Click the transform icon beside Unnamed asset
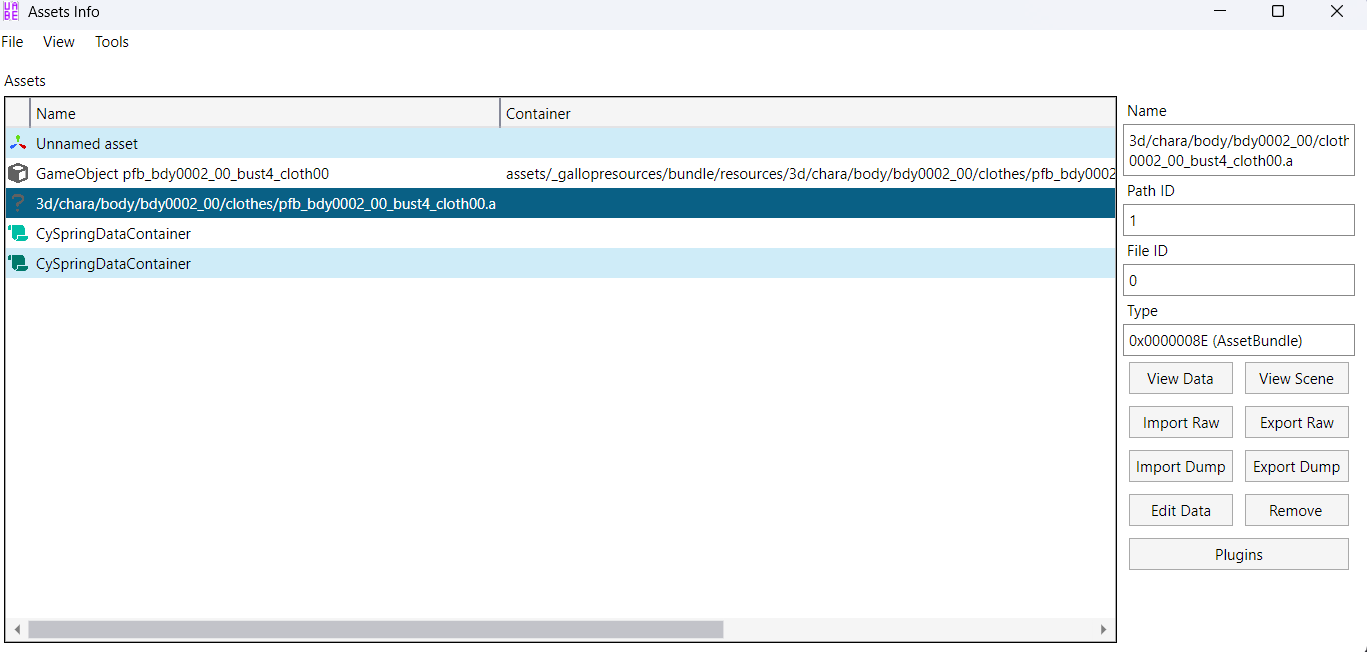 tap(17, 143)
